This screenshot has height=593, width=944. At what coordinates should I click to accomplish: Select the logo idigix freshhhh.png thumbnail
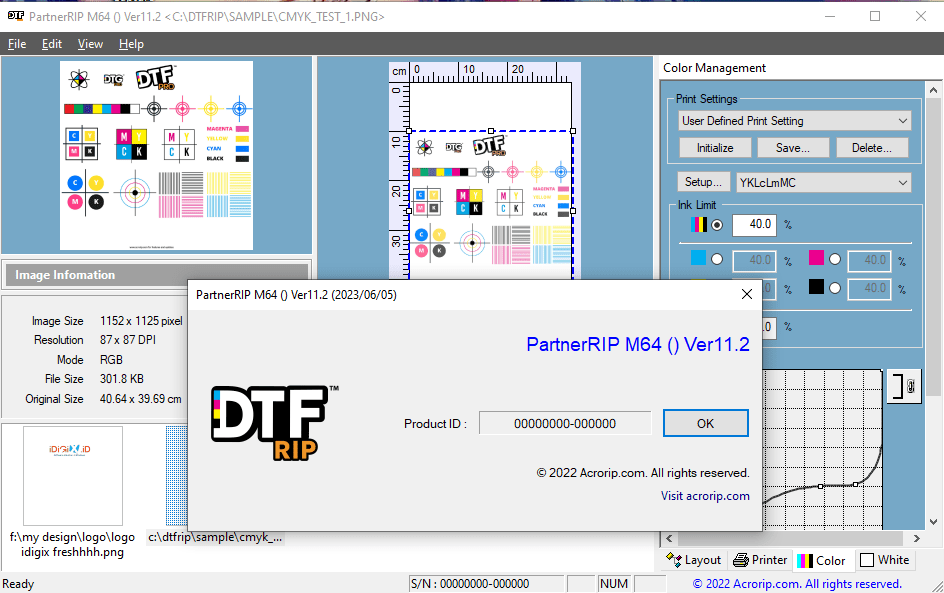(73, 476)
